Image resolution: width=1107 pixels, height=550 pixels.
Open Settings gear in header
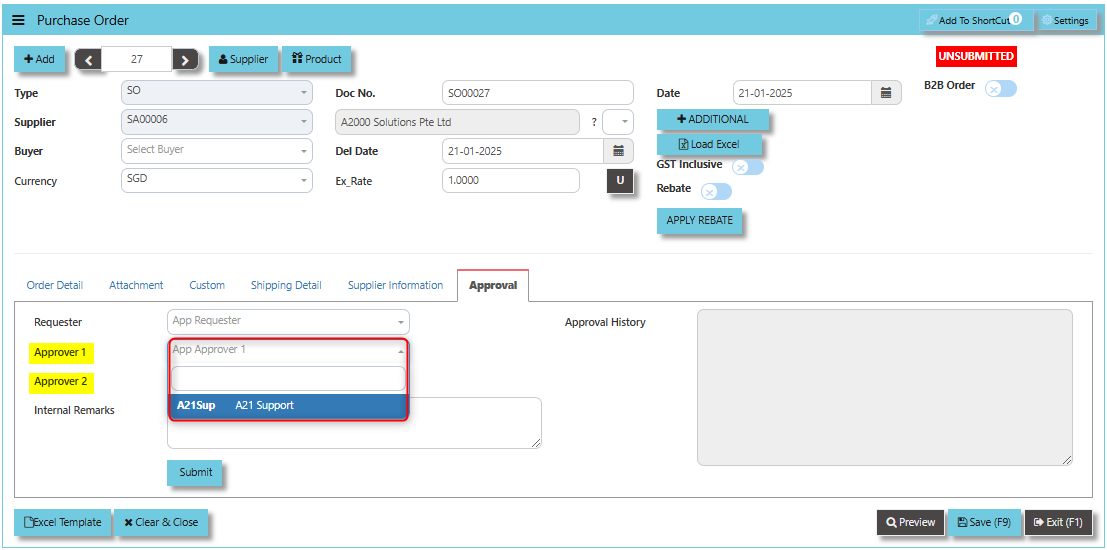click(1064, 20)
